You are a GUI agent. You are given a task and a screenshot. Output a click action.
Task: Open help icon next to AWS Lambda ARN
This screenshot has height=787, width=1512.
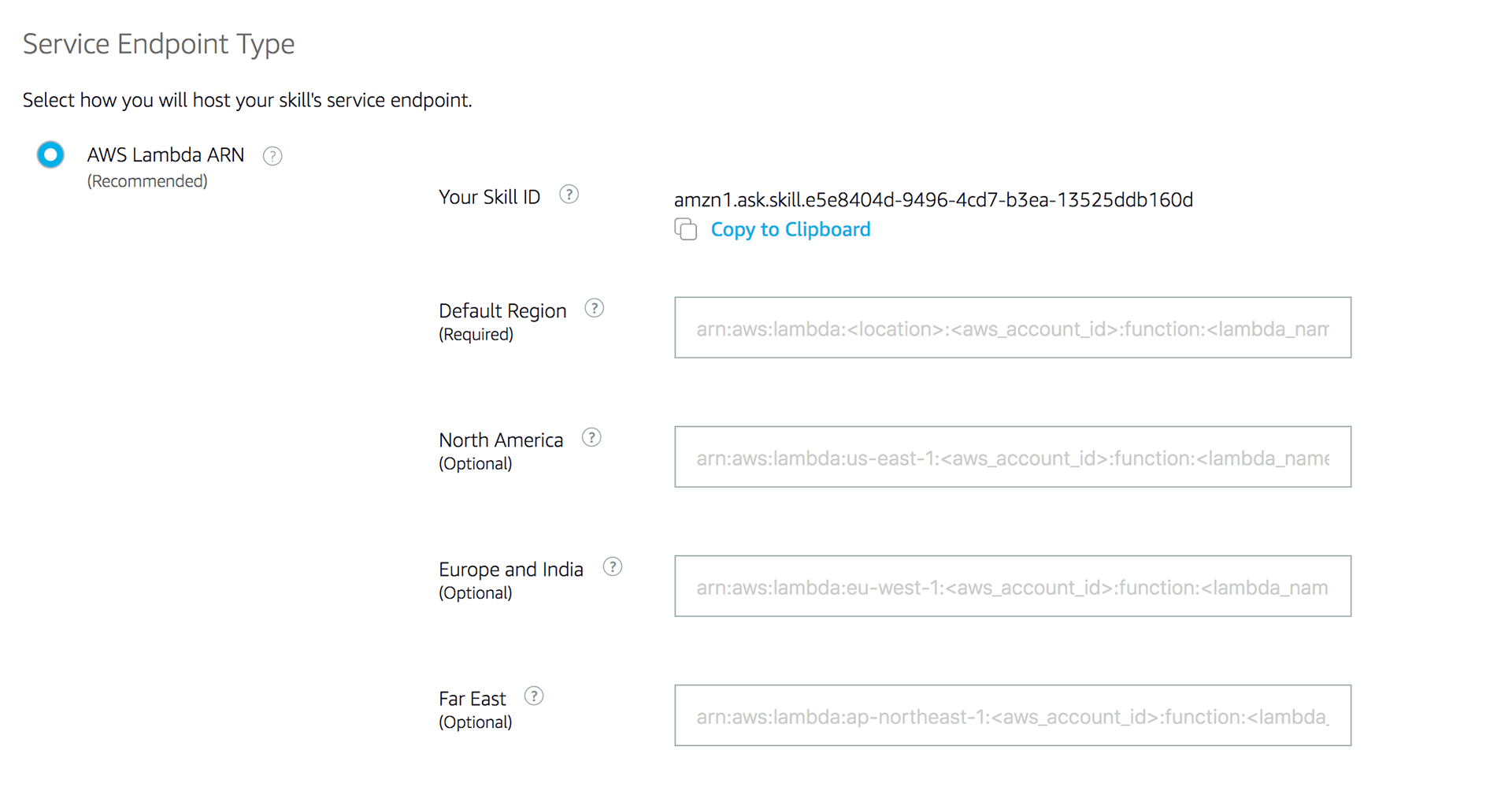pos(272,156)
